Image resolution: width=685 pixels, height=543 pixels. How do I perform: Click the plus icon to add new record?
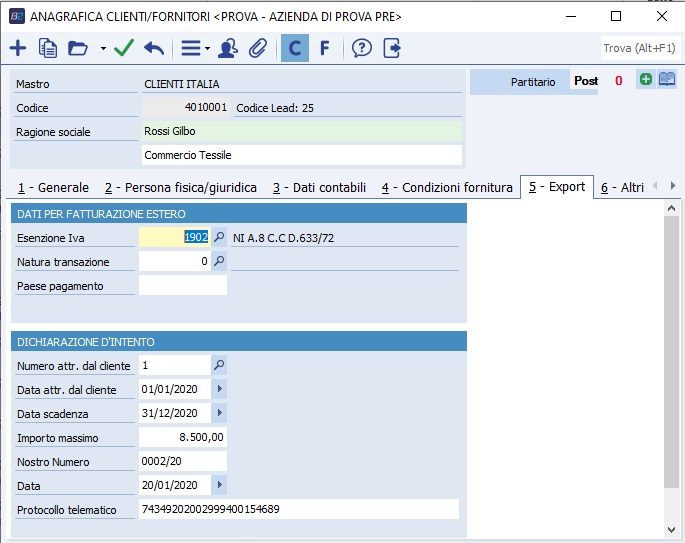coord(18,48)
